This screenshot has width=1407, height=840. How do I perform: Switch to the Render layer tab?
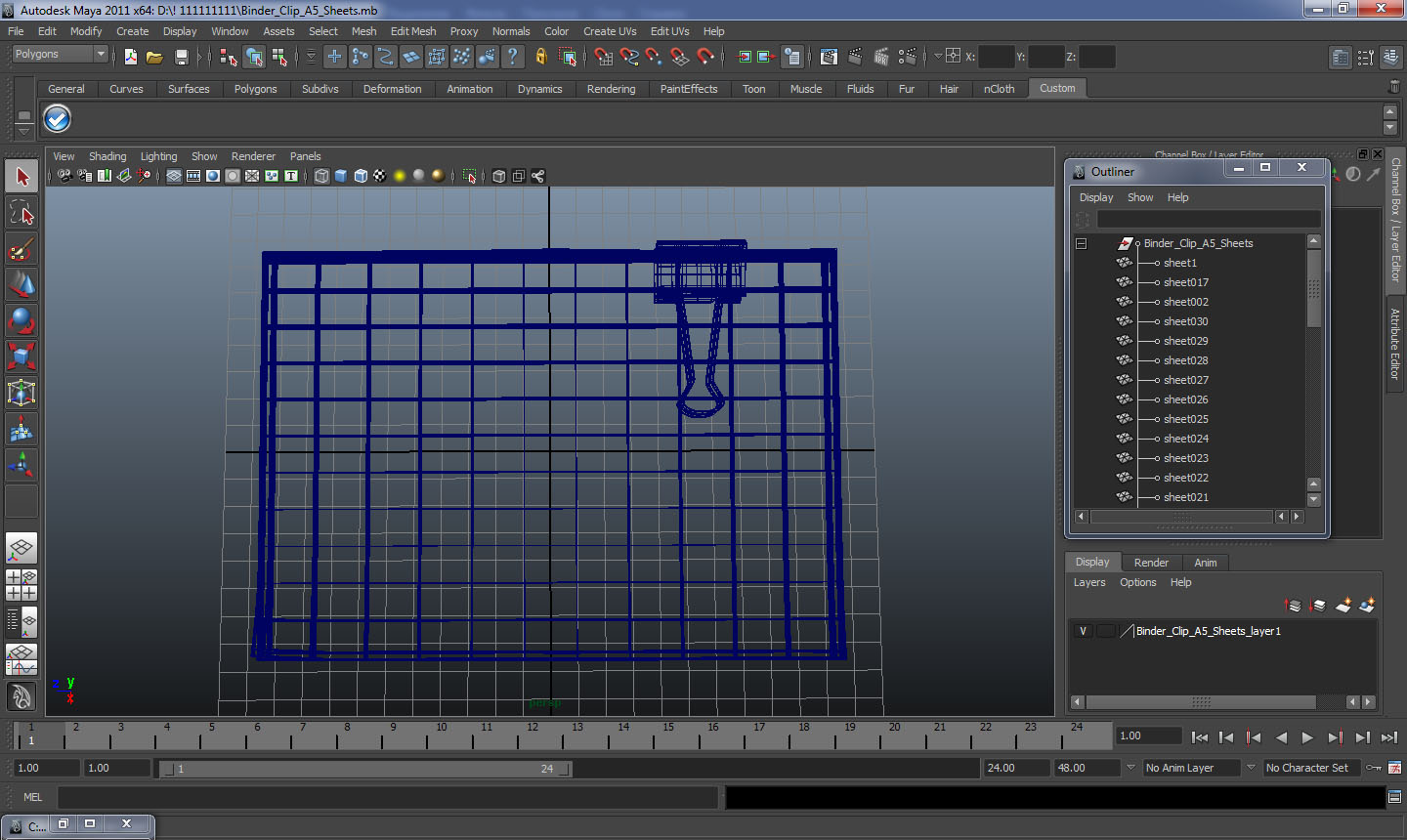(1151, 563)
